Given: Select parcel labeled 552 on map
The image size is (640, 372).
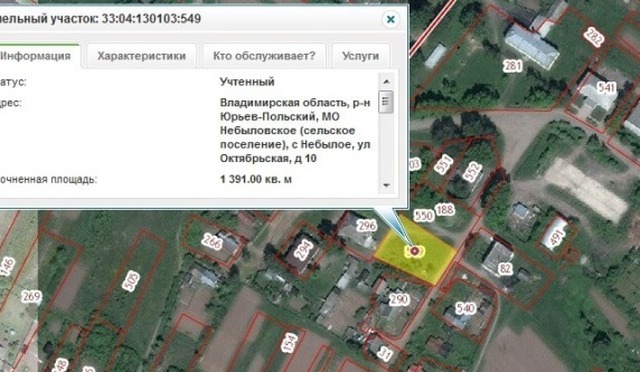Looking at the screenshot, I should [x=473, y=172].
